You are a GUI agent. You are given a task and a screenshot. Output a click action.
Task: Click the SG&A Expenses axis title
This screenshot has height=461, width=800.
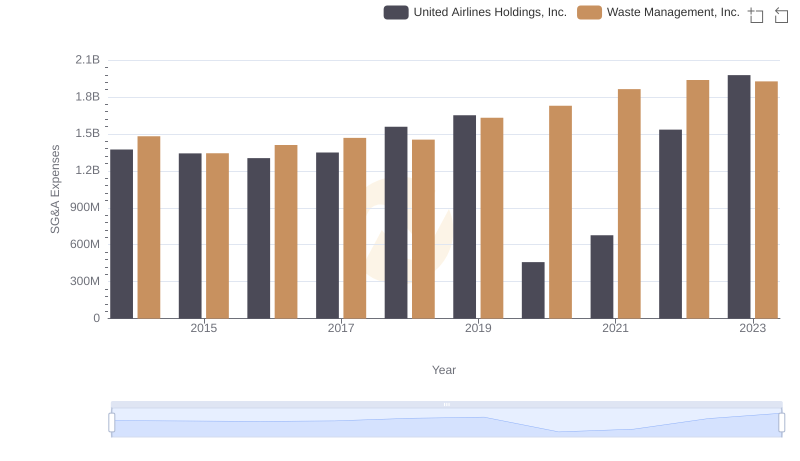(55, 189)
